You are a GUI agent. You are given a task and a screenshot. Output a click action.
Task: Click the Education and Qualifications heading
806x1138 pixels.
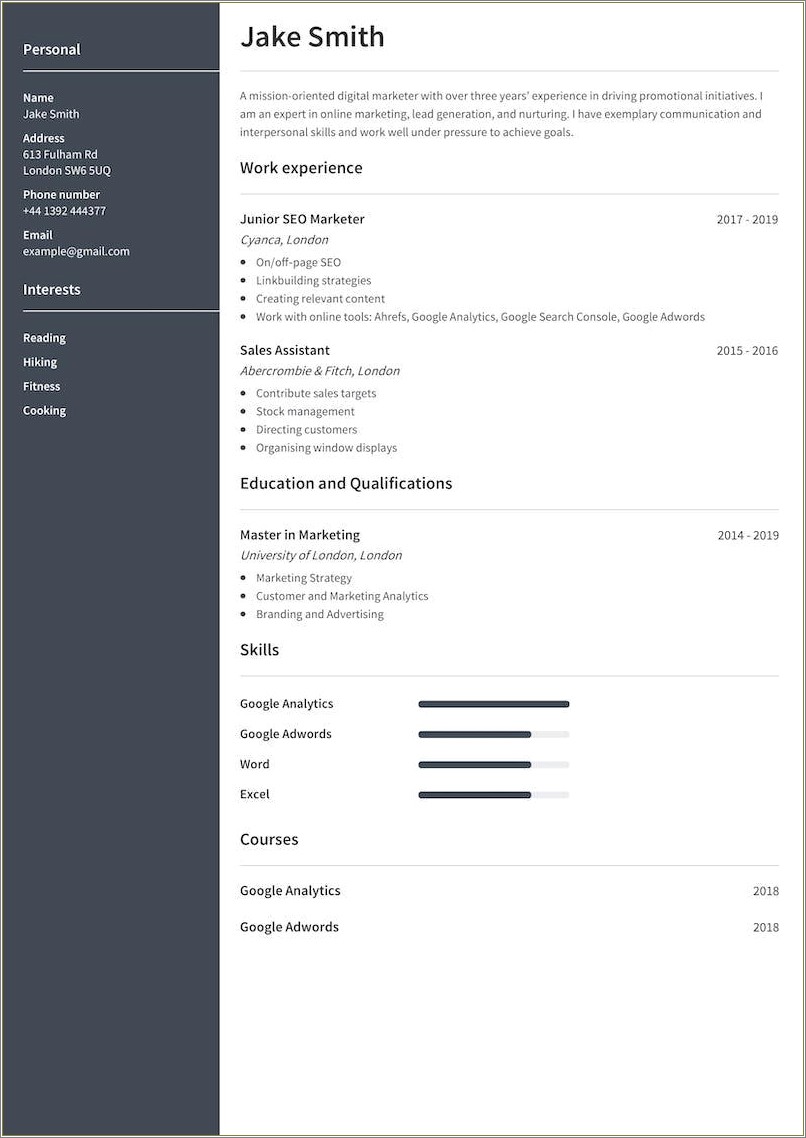pyautogui.click(x=346, y=482)
